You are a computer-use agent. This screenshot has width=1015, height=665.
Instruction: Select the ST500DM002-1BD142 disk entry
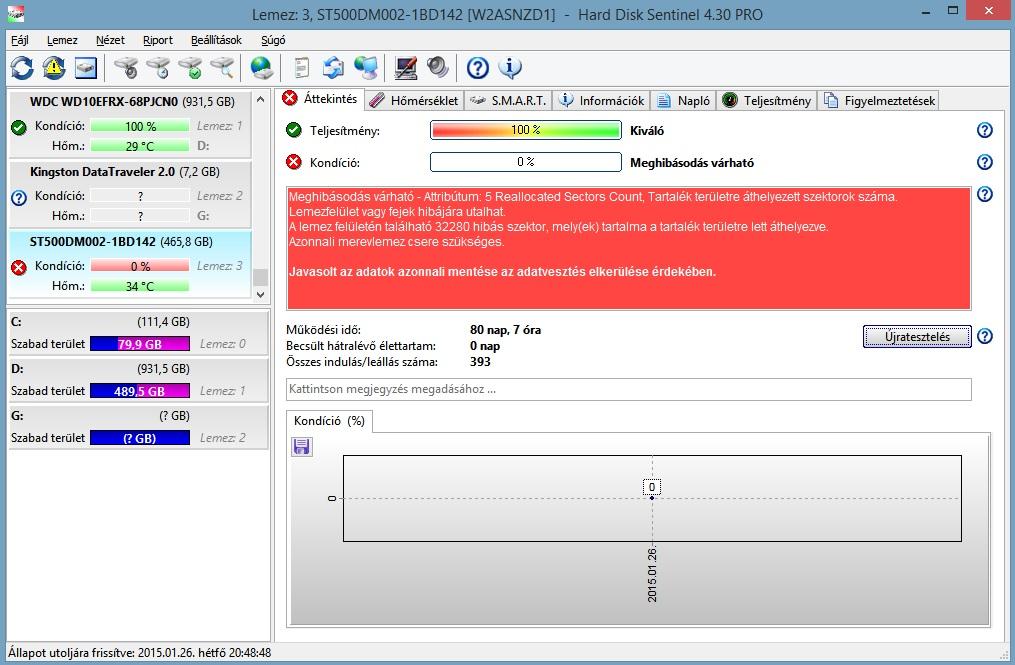[x=130, y=264]
